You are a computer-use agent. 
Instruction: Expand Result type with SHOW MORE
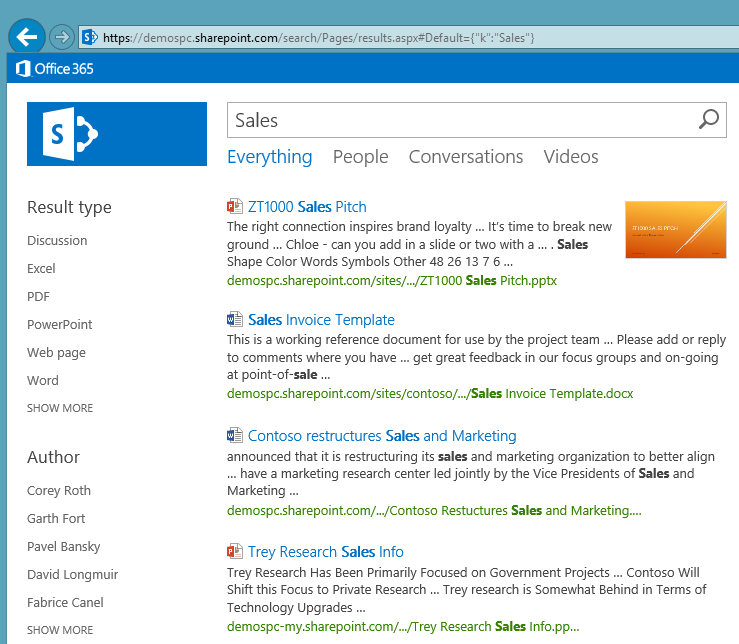60,408
